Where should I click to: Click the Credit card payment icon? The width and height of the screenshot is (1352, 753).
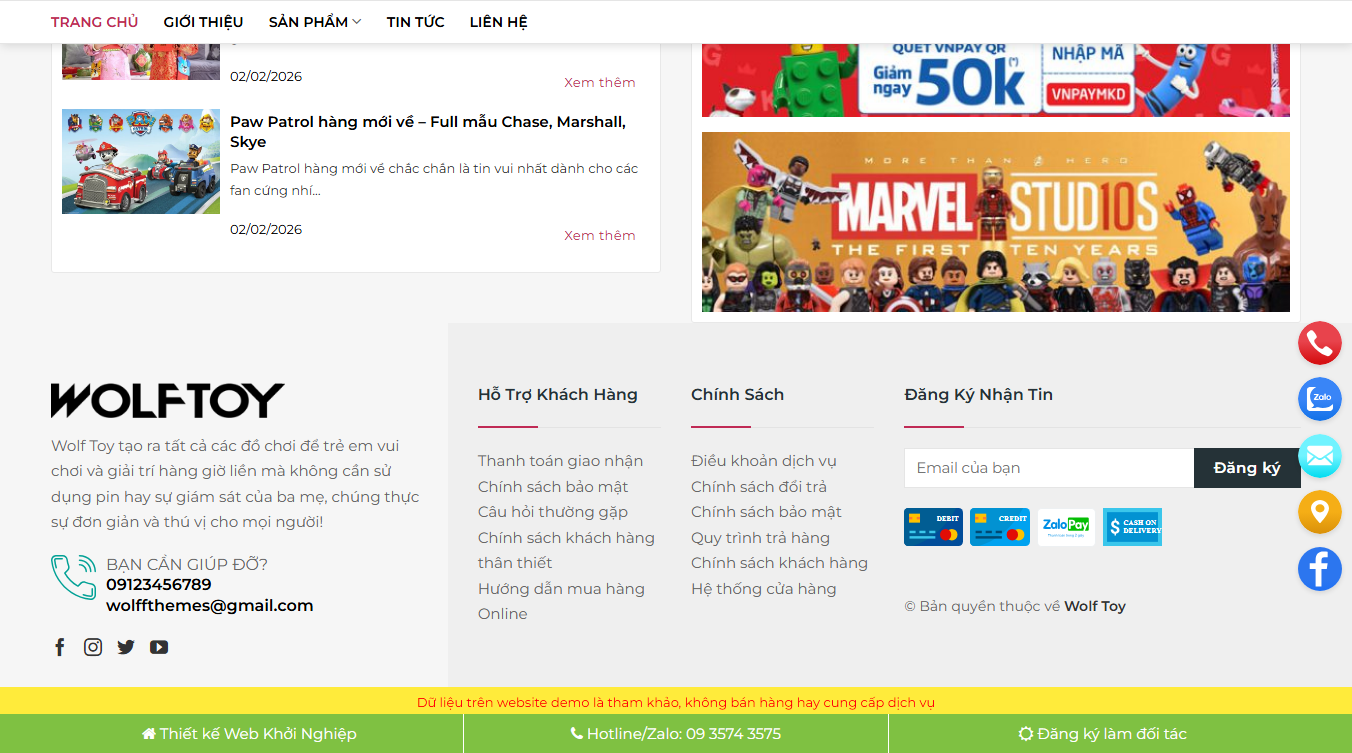click(x=1000, y=527)
